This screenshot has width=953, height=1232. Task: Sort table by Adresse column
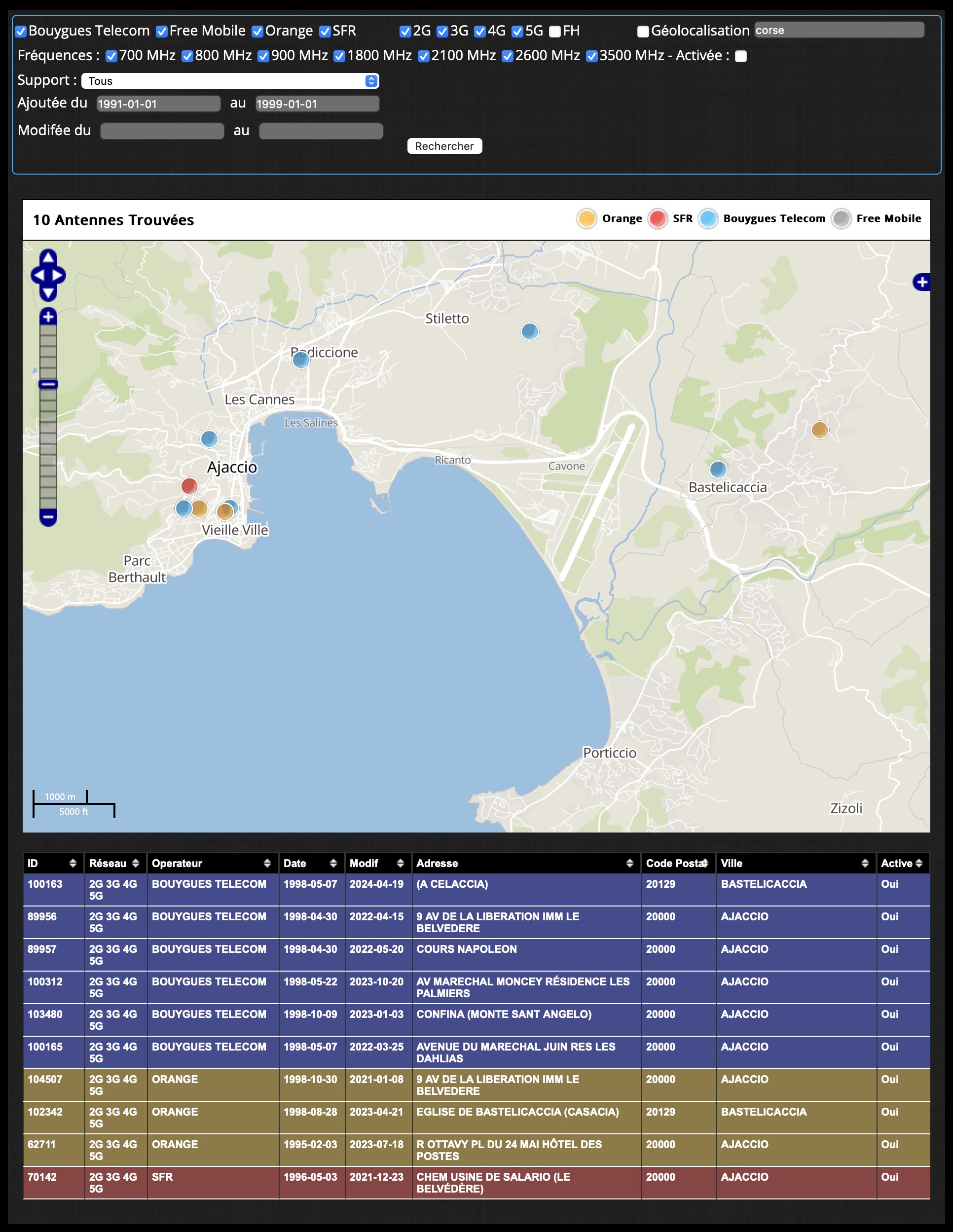tap(526, 863)
